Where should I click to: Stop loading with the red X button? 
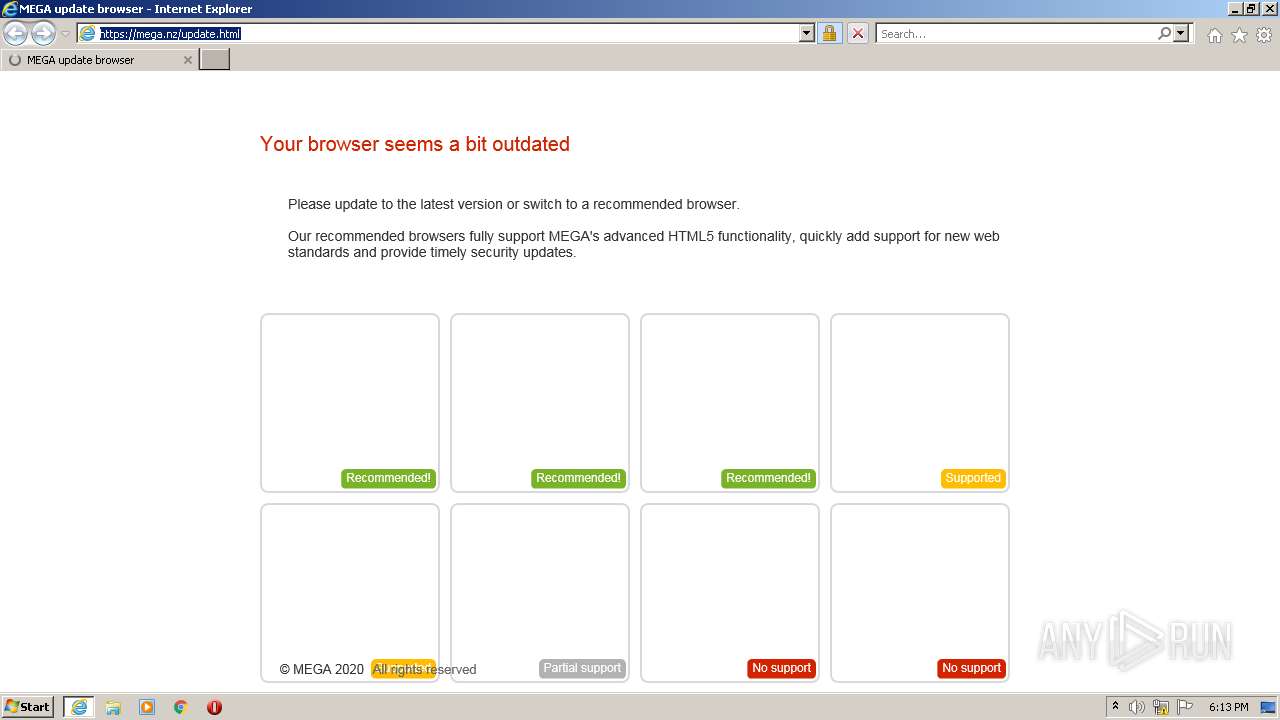click(857, 33)
